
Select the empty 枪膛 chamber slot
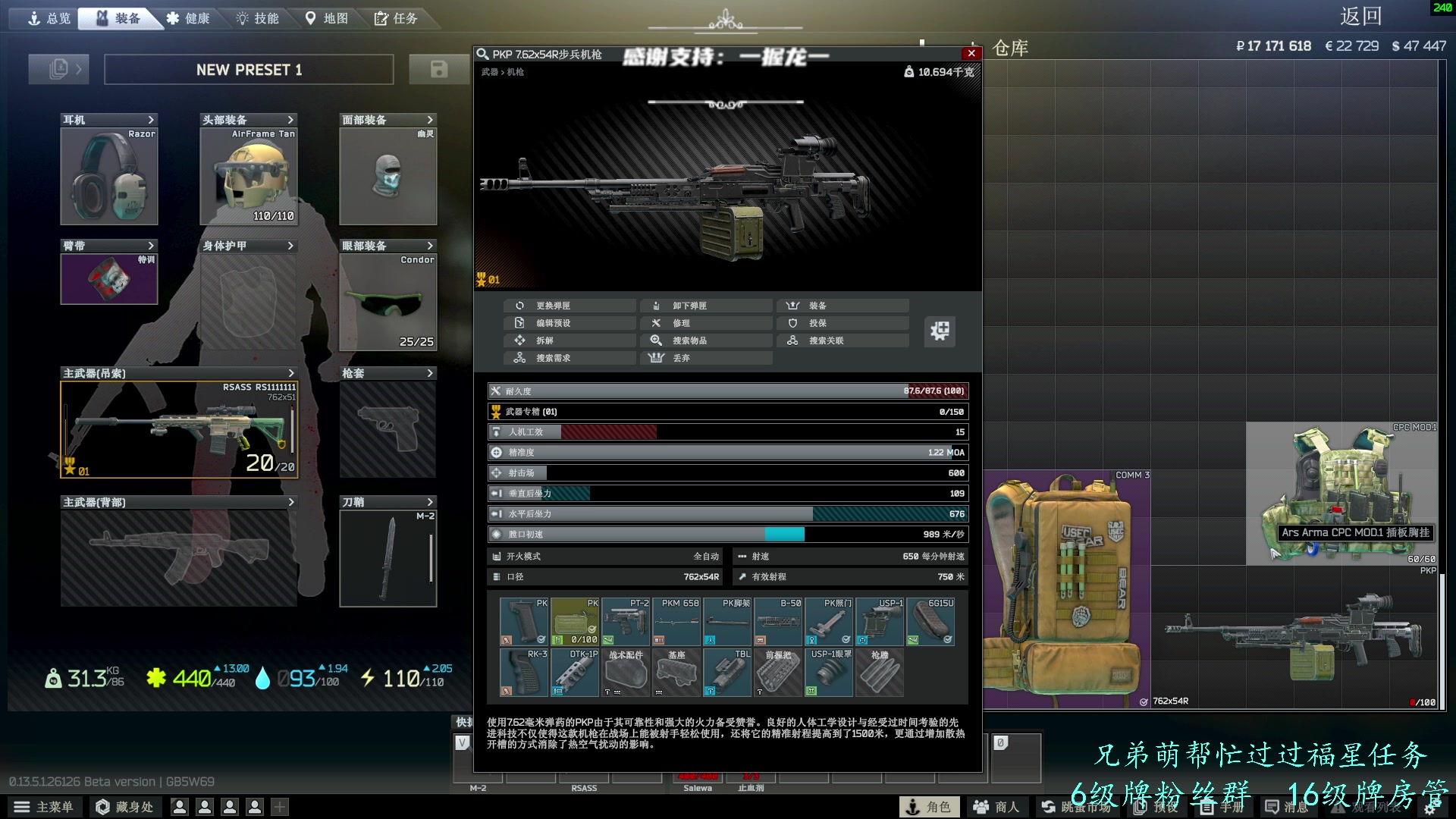(x=880, y=673)
